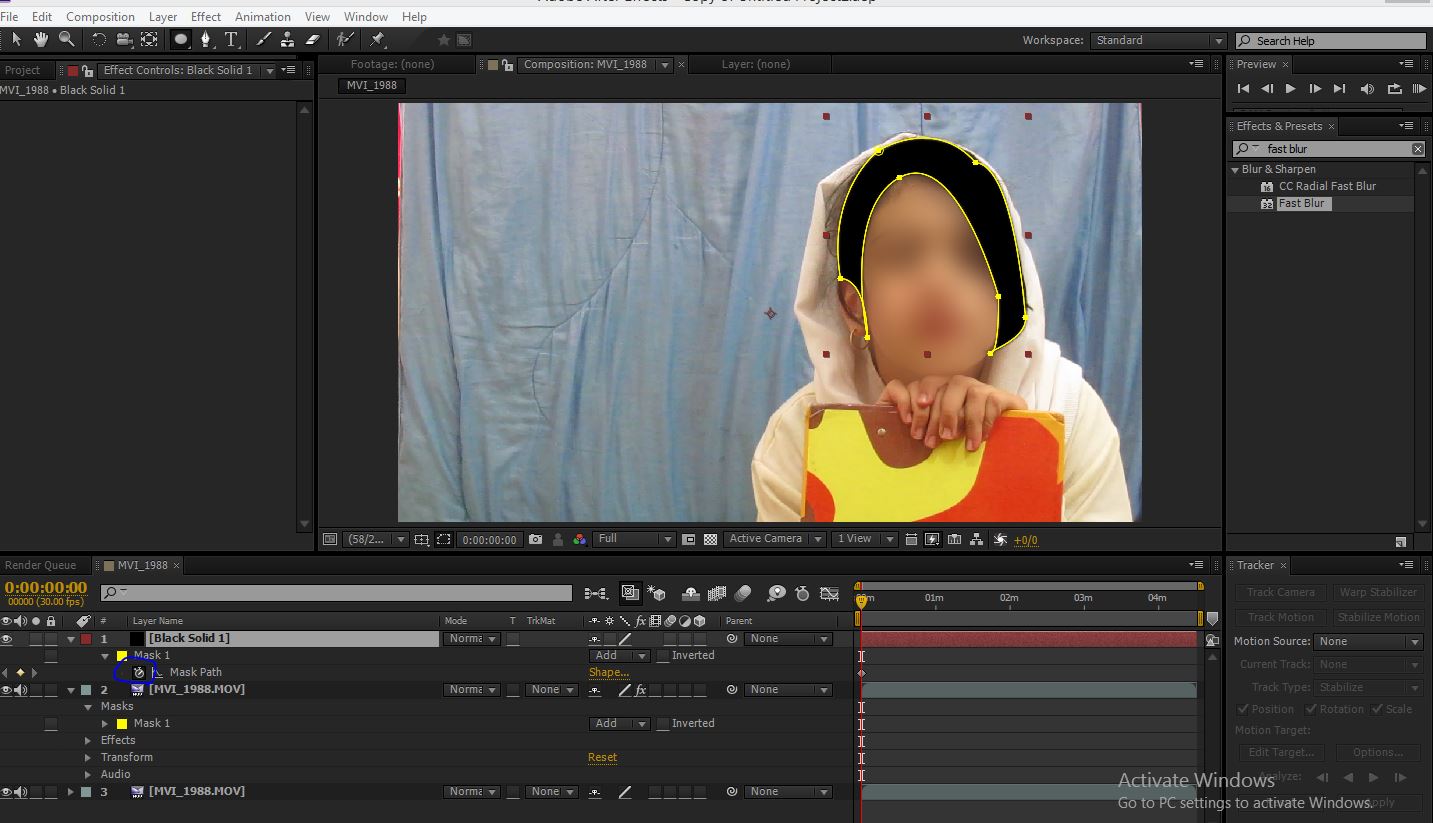Select the Roto Brush tool
Viewport: 1433px width, 823px height.
tap(344, 40)
